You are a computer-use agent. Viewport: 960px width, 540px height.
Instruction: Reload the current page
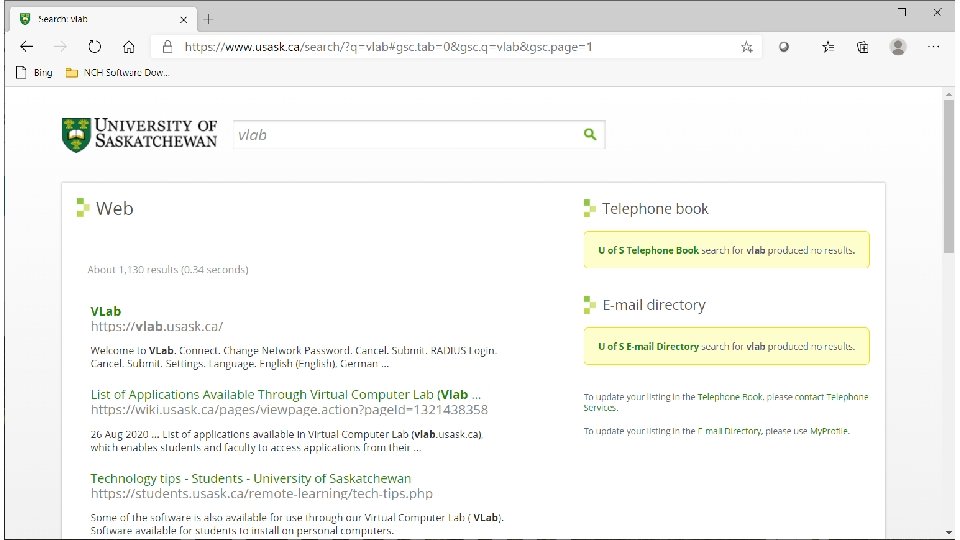pos(94,47)
